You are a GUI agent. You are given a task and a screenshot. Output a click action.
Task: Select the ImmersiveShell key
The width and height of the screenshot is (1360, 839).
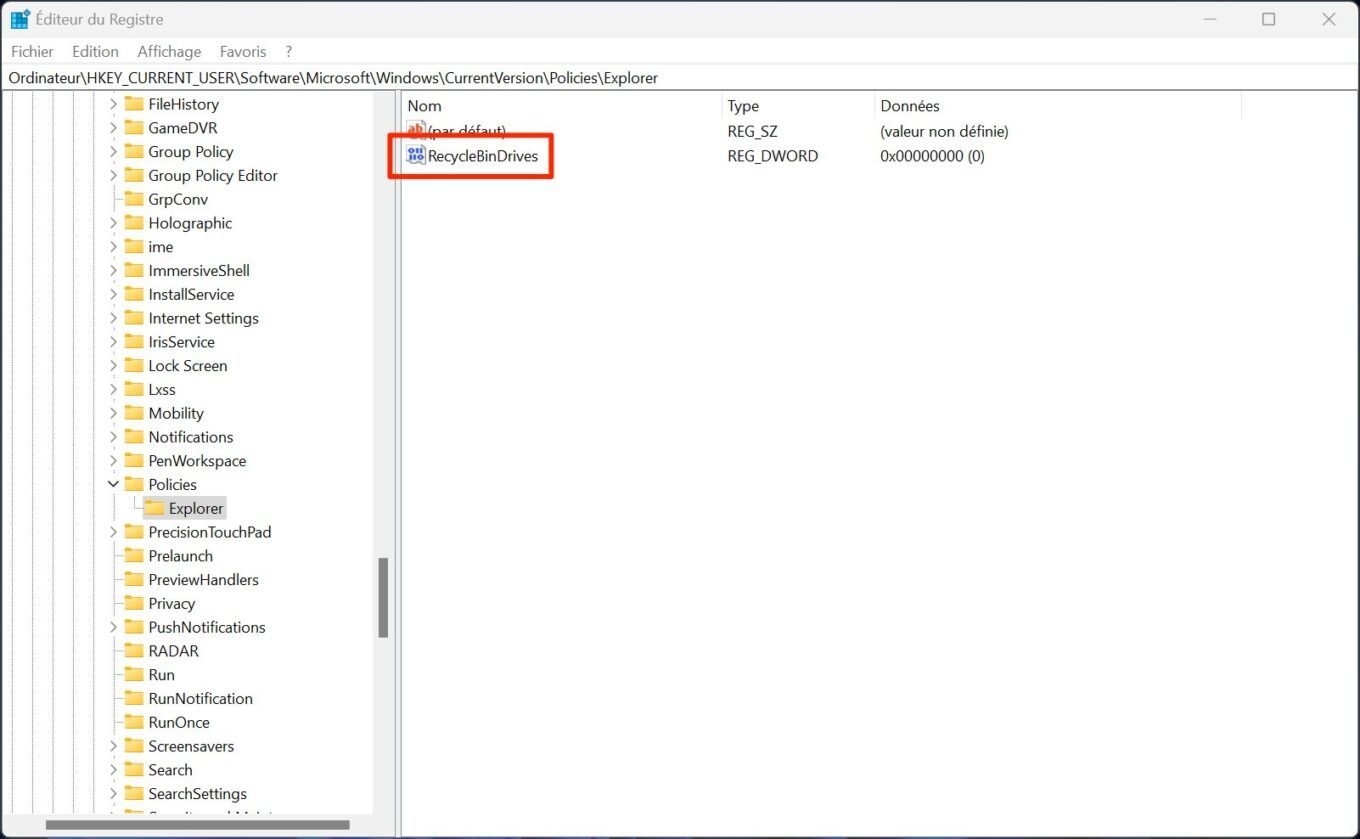click(199, 271)
